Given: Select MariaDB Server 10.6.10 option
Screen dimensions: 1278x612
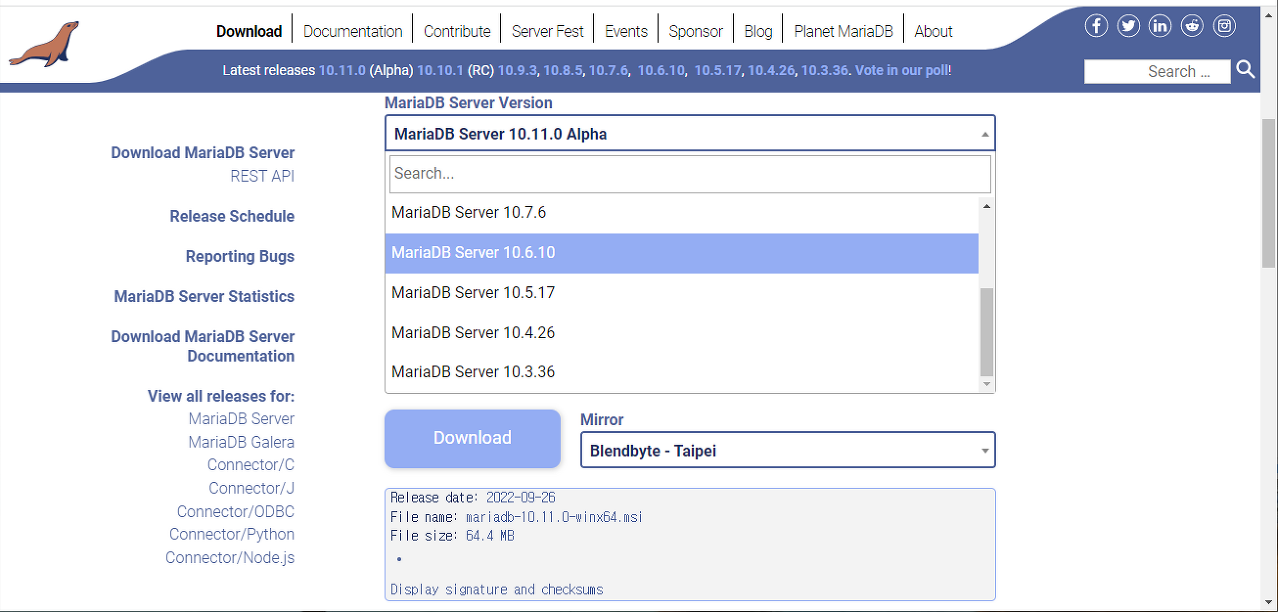Looking at the screenshot, I should pyautogui.click(x=682, y=252).
